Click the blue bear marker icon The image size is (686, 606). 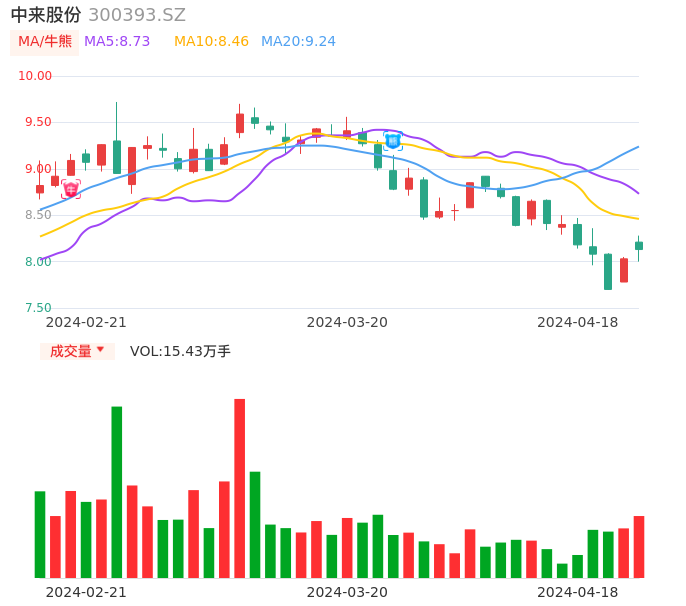point(393,141)
